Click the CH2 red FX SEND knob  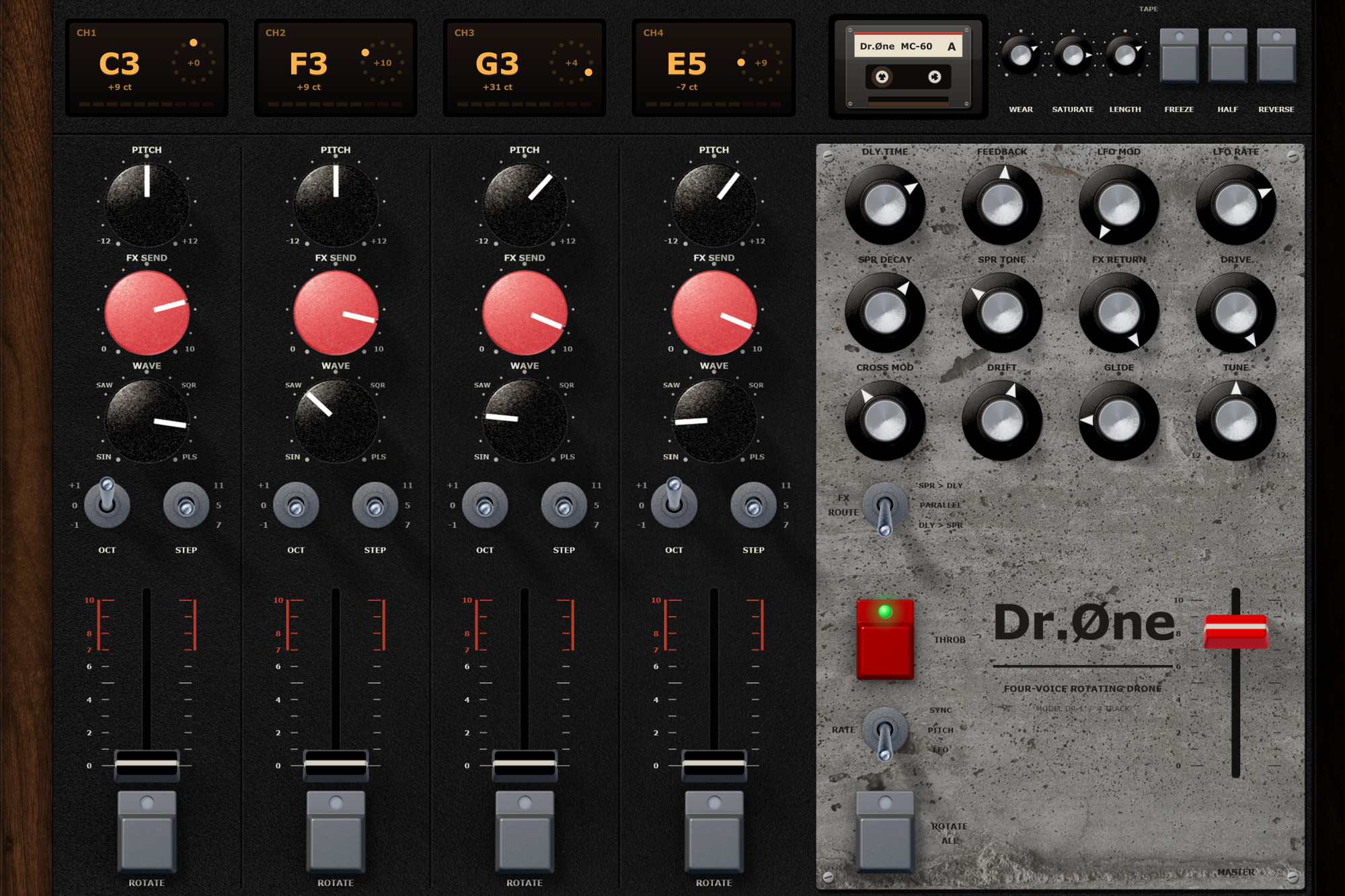pos(336,312)
